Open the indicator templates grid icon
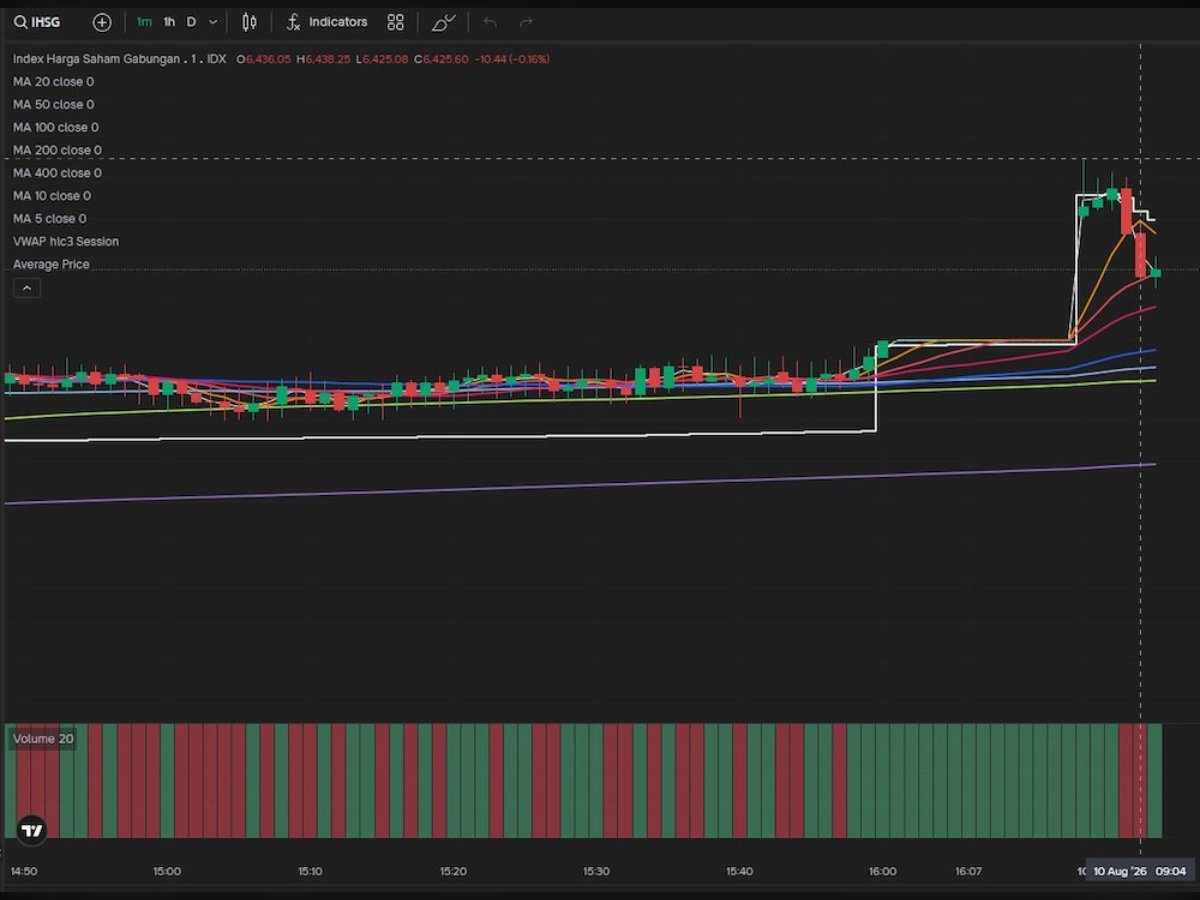This screenshot has height=900, width=1200. click(x=396, y=21)
